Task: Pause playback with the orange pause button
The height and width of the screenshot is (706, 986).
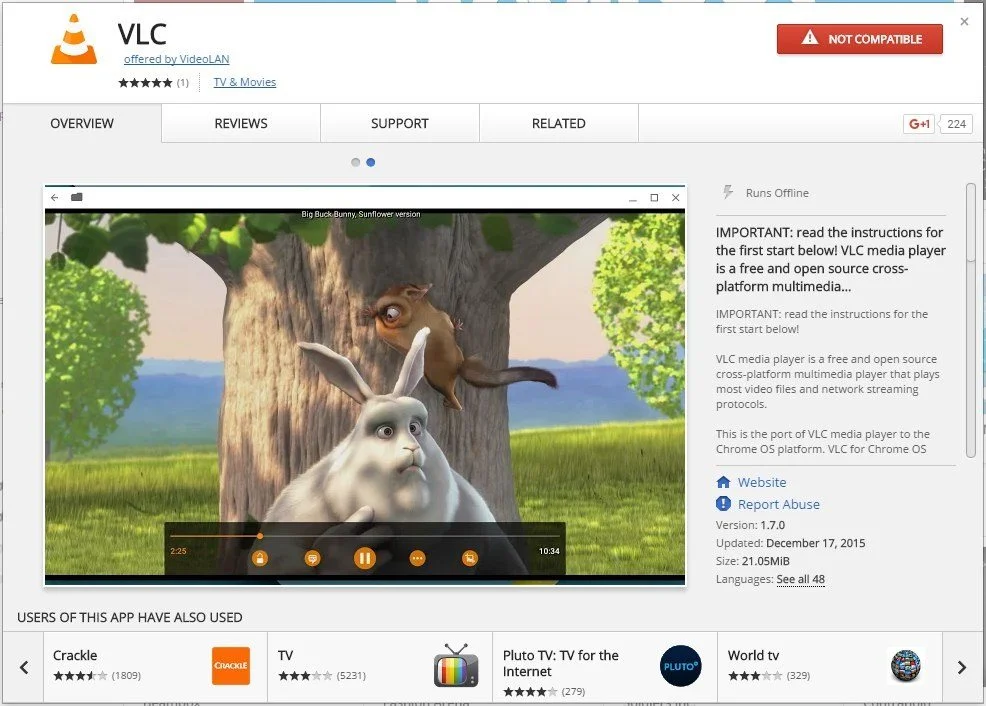Action: (365, 558)
